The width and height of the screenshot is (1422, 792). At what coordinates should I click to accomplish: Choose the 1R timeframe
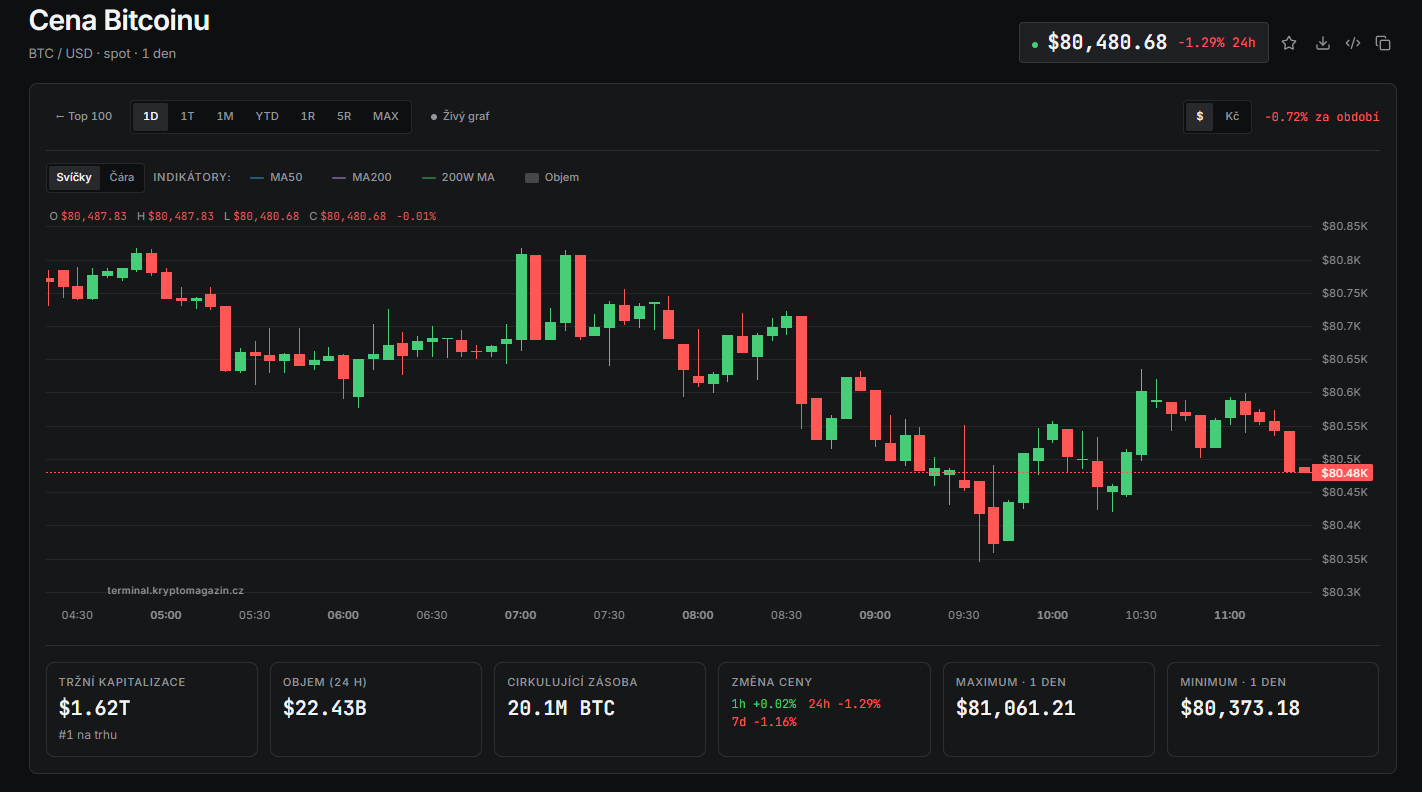click(x=308, y=116)
